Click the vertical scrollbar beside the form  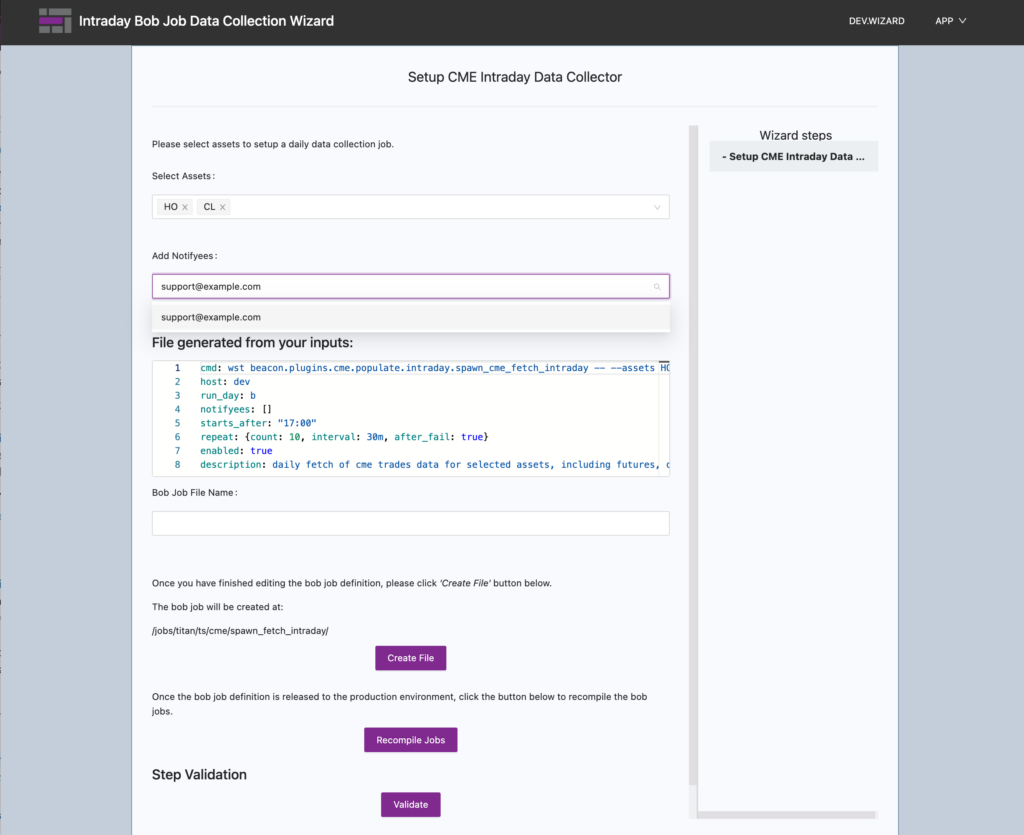693,455
